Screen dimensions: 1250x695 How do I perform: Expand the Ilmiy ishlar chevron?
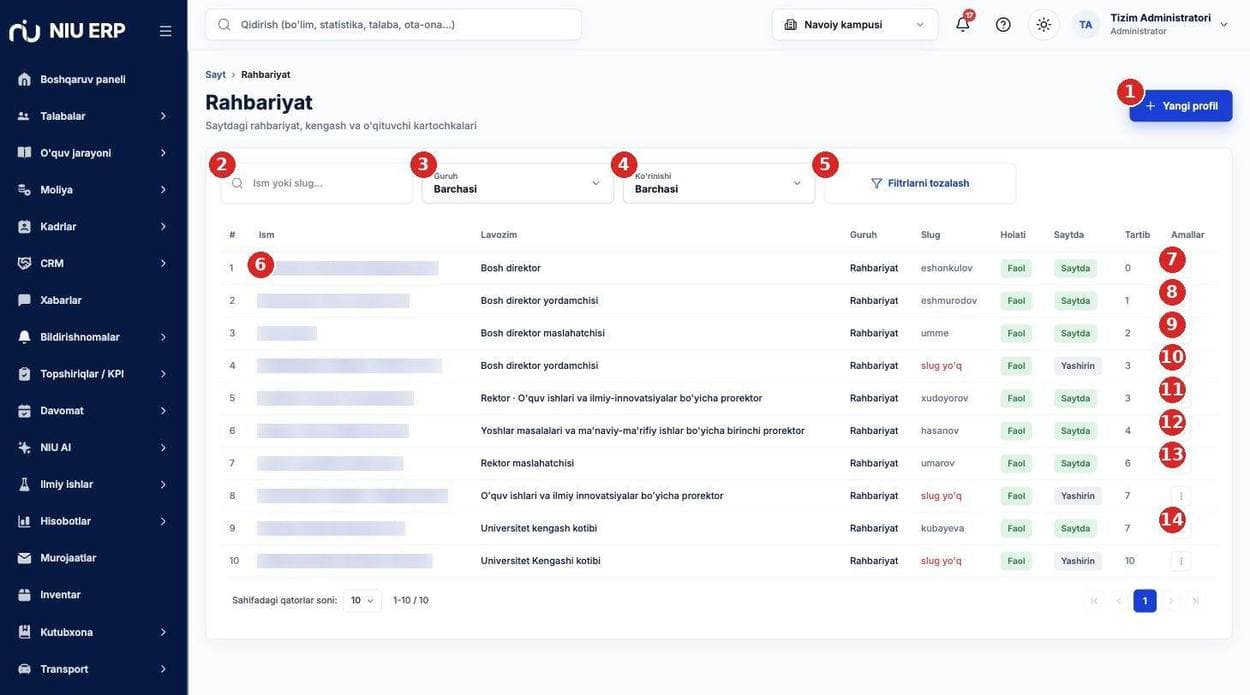(x=163, y=484)
